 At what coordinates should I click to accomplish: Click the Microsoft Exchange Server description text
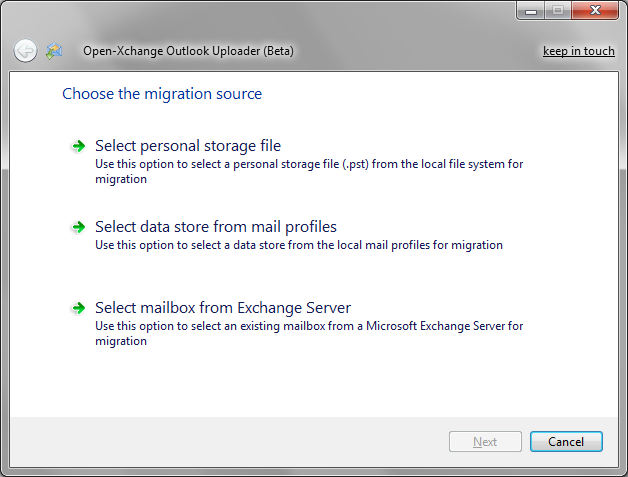(309, 333)
